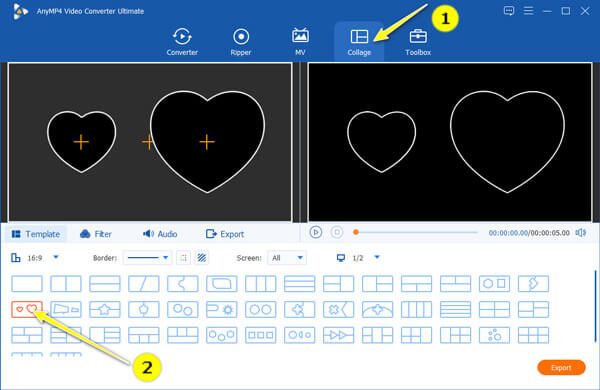Open the border pattern hatch icon

[202, 258]
